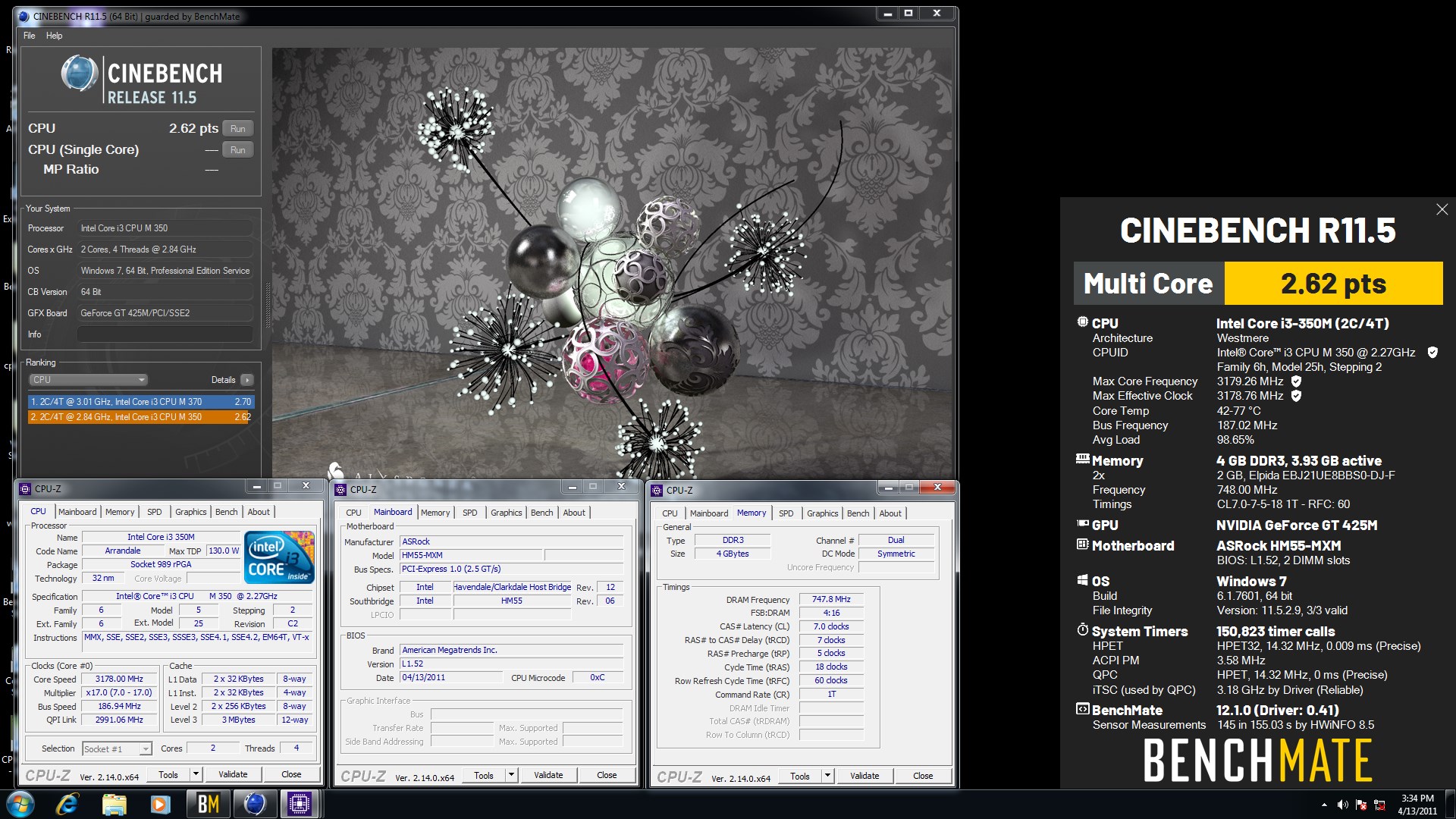1456x819 pixels.
Task: Click DRAM Frequency value 747.8 MHz
Action: click(x=831, y=599)
